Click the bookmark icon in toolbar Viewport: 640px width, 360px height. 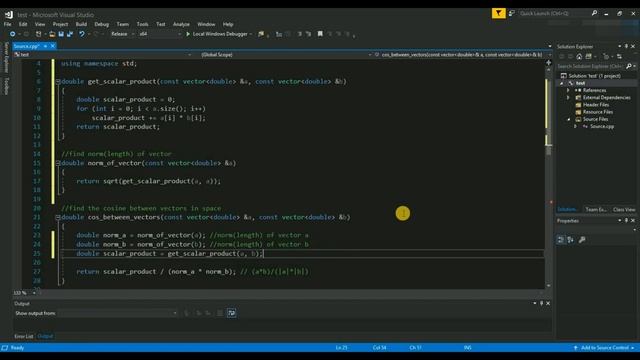(320, 34)
